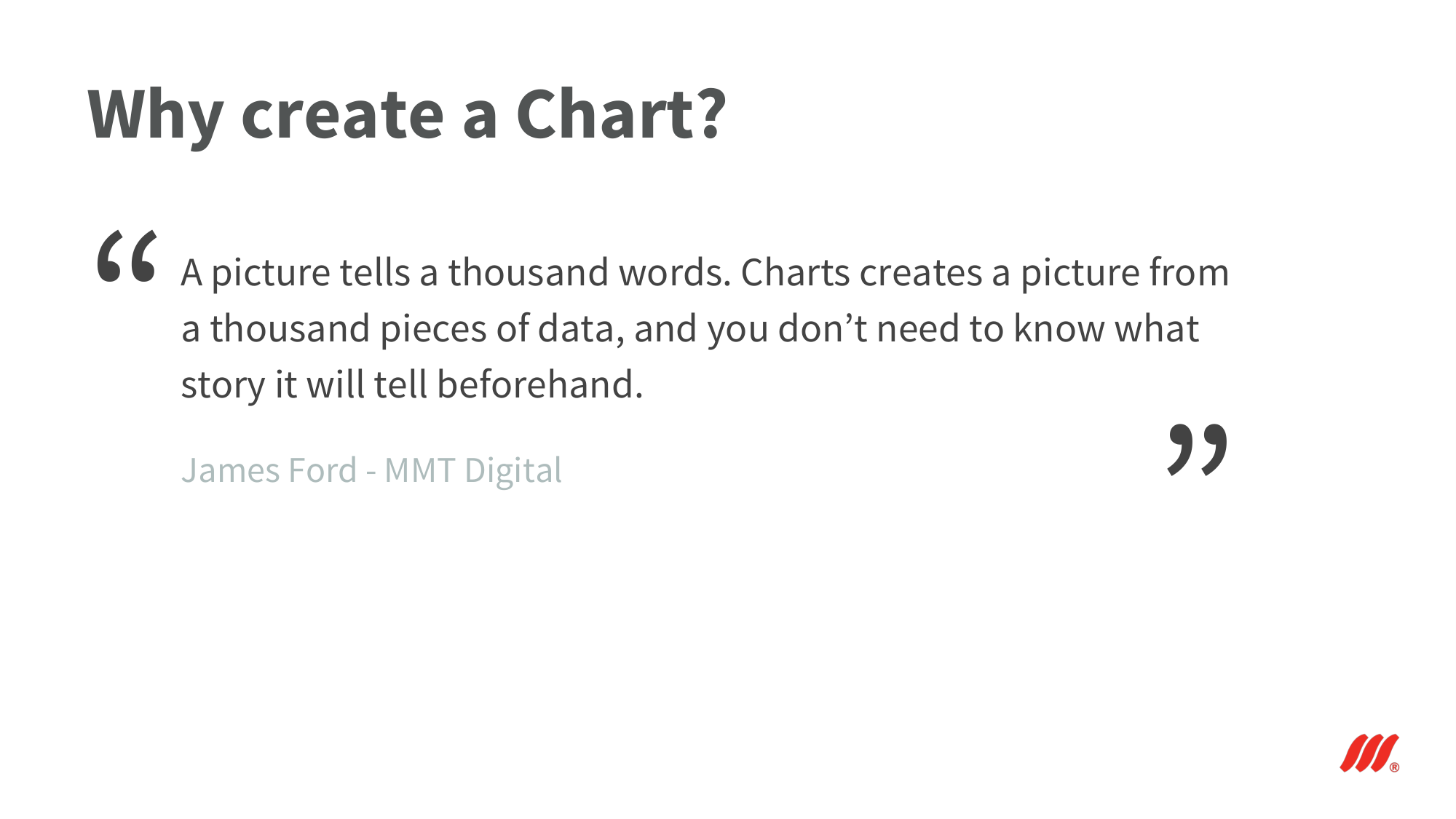
Task: Select the first line starting 'A picture tells'
Action: [705, 273]
